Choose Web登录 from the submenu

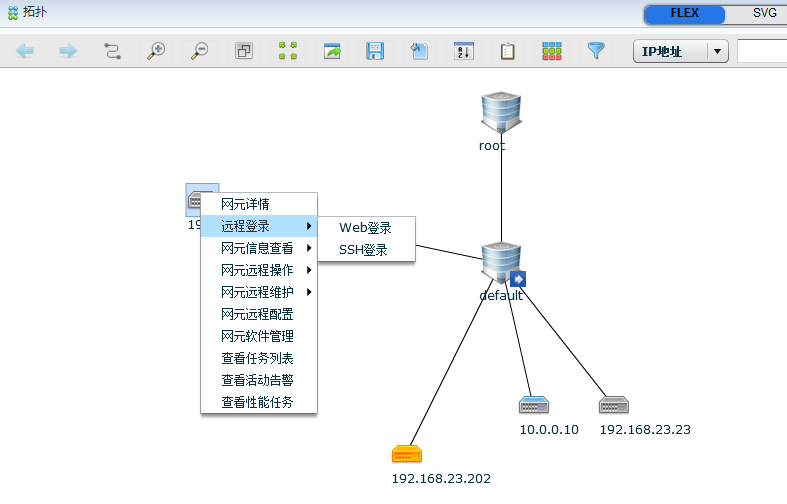[365, 228]
